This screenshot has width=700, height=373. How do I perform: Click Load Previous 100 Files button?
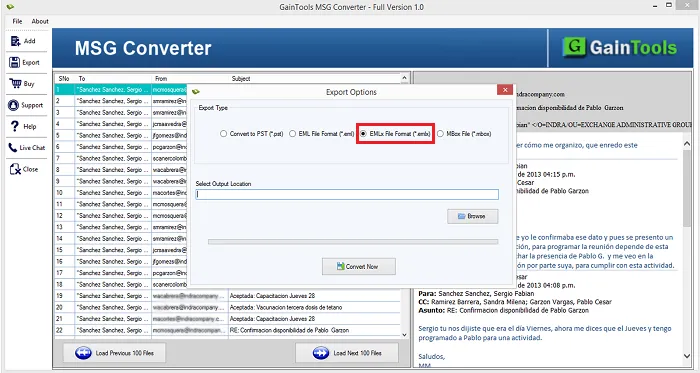(114, 353)
